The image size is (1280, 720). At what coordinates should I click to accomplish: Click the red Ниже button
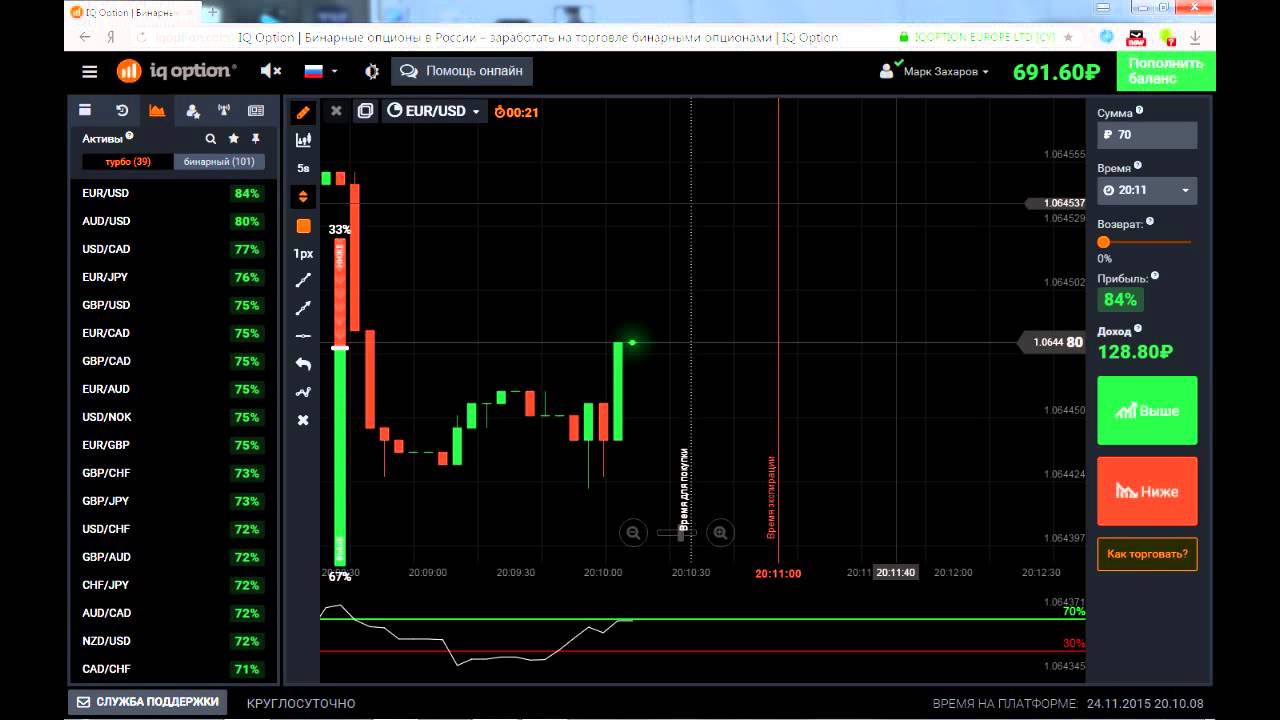pyautogui.click(x=1147, y=491)
